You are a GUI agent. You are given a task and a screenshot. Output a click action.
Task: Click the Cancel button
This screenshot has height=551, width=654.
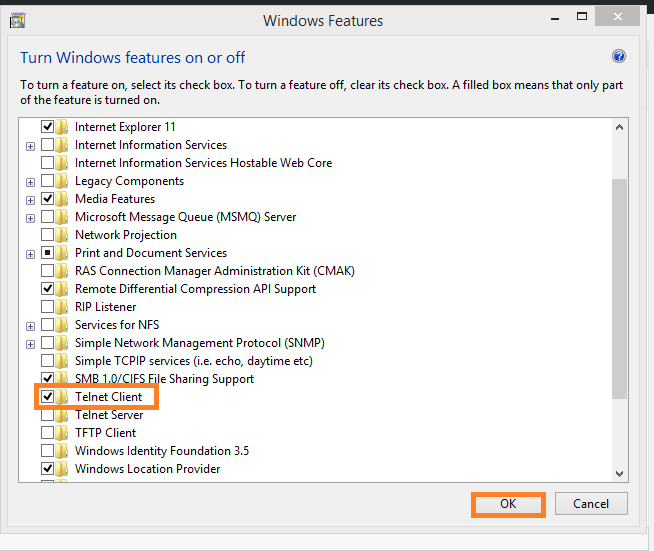(591, 504)
